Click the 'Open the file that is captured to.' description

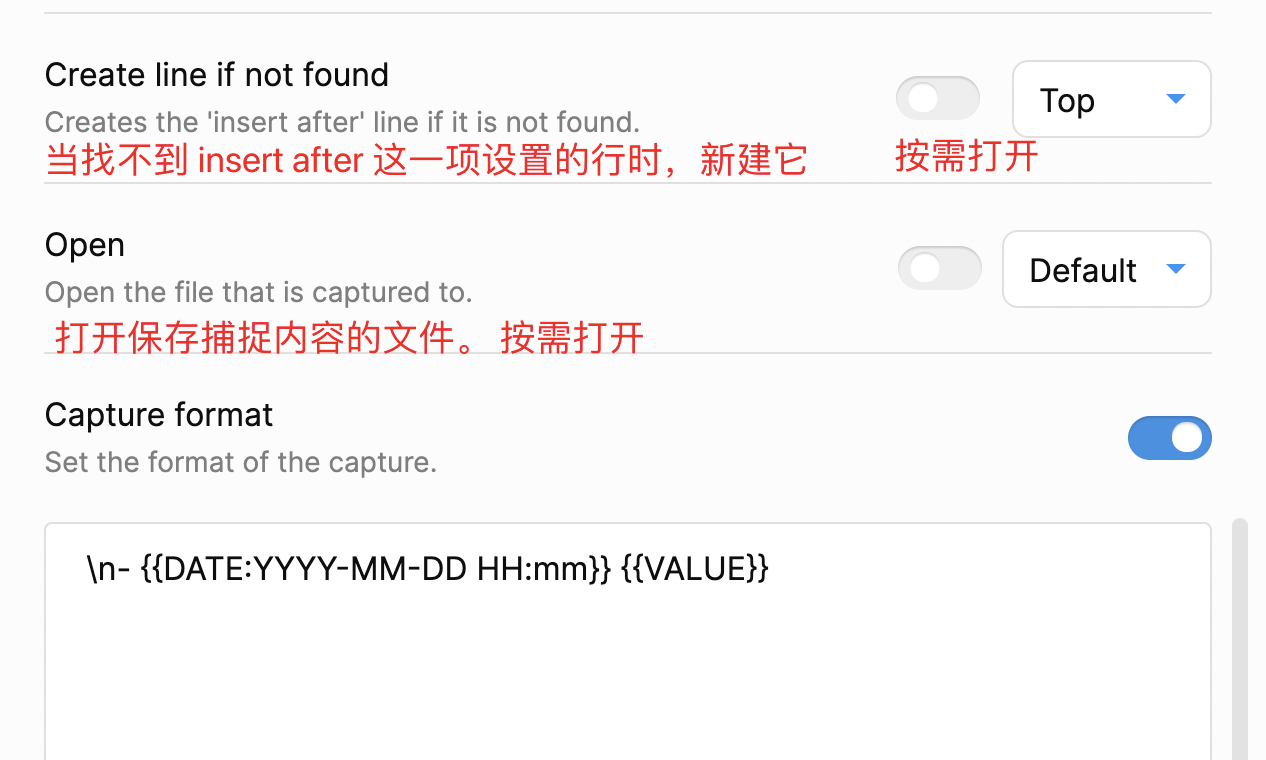pos(259,292)
